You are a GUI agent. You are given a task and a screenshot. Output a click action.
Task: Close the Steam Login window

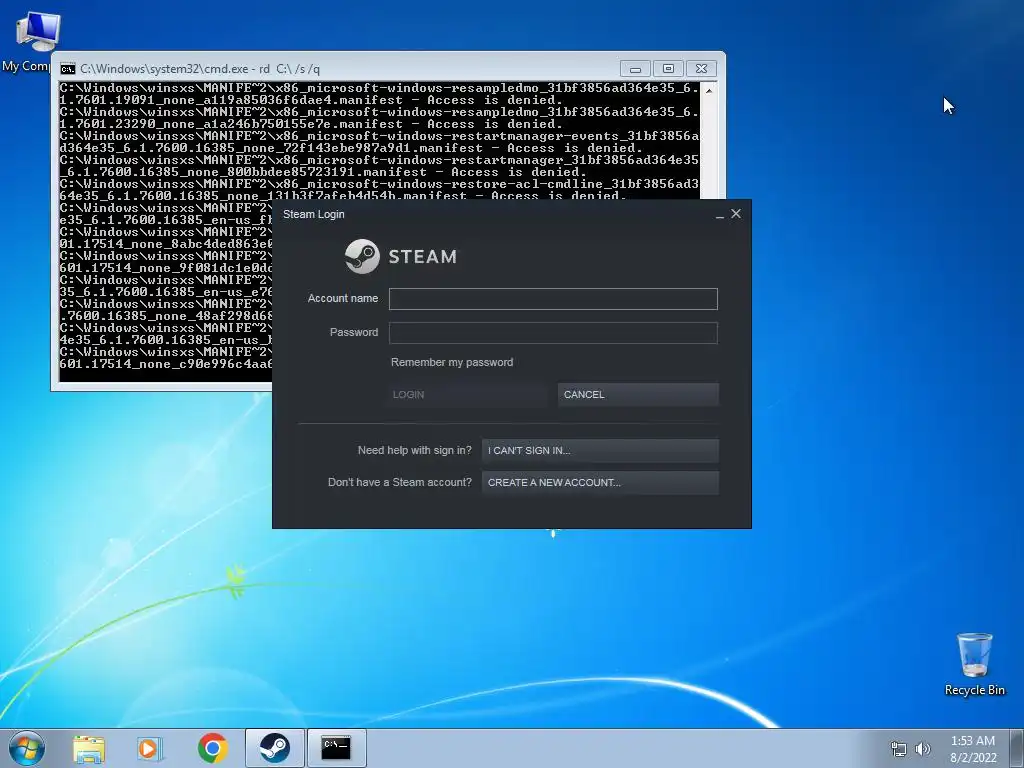736,214
